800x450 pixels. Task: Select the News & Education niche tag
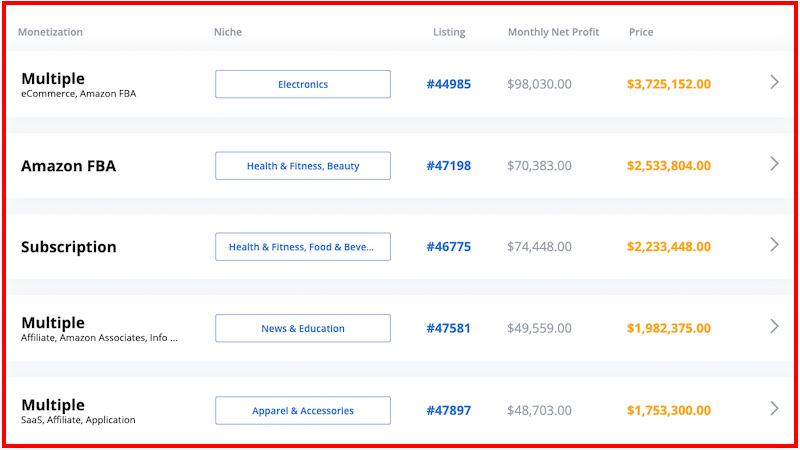[x=303, y=329]
